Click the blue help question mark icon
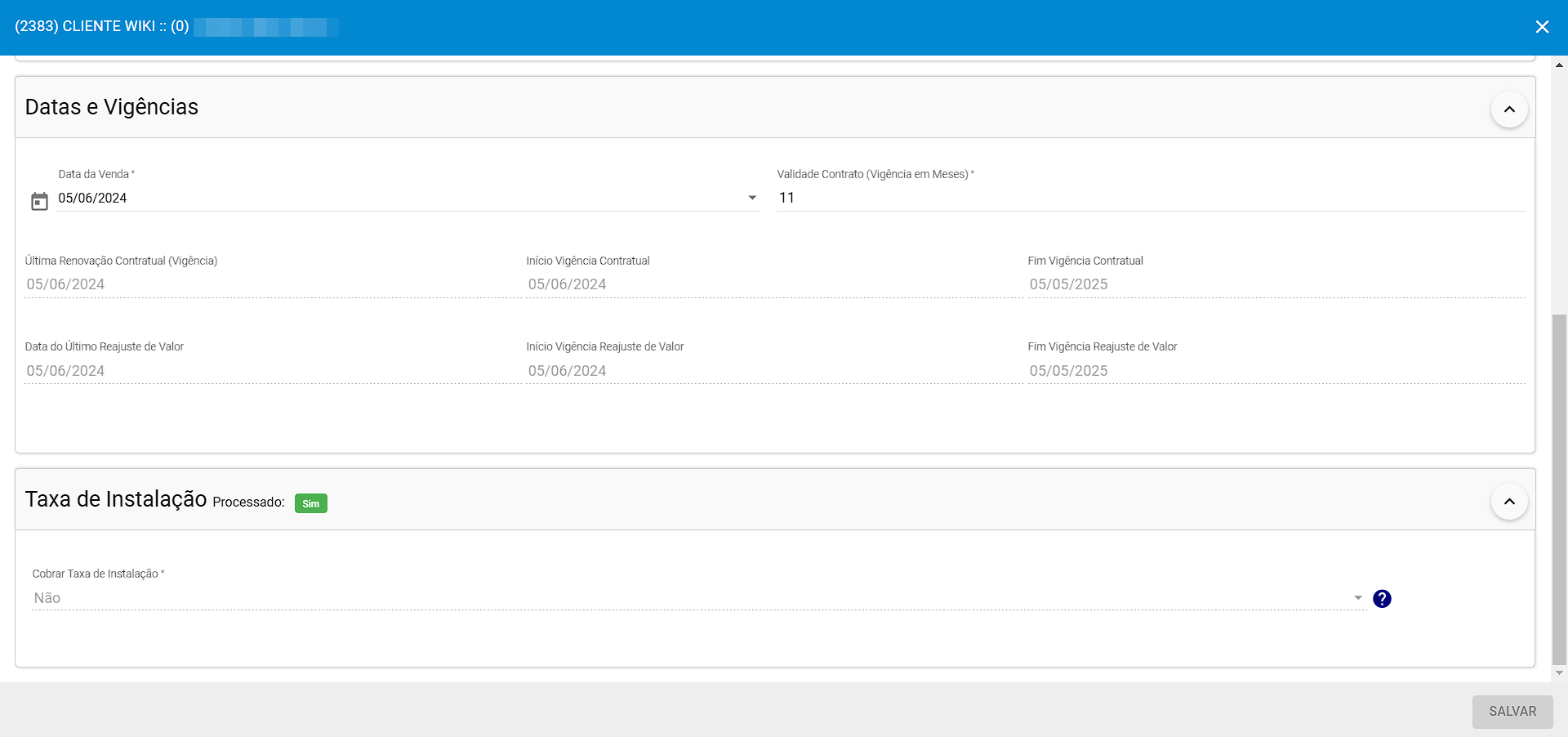This screenshot has height=737, width=1568. [1382, 599]
